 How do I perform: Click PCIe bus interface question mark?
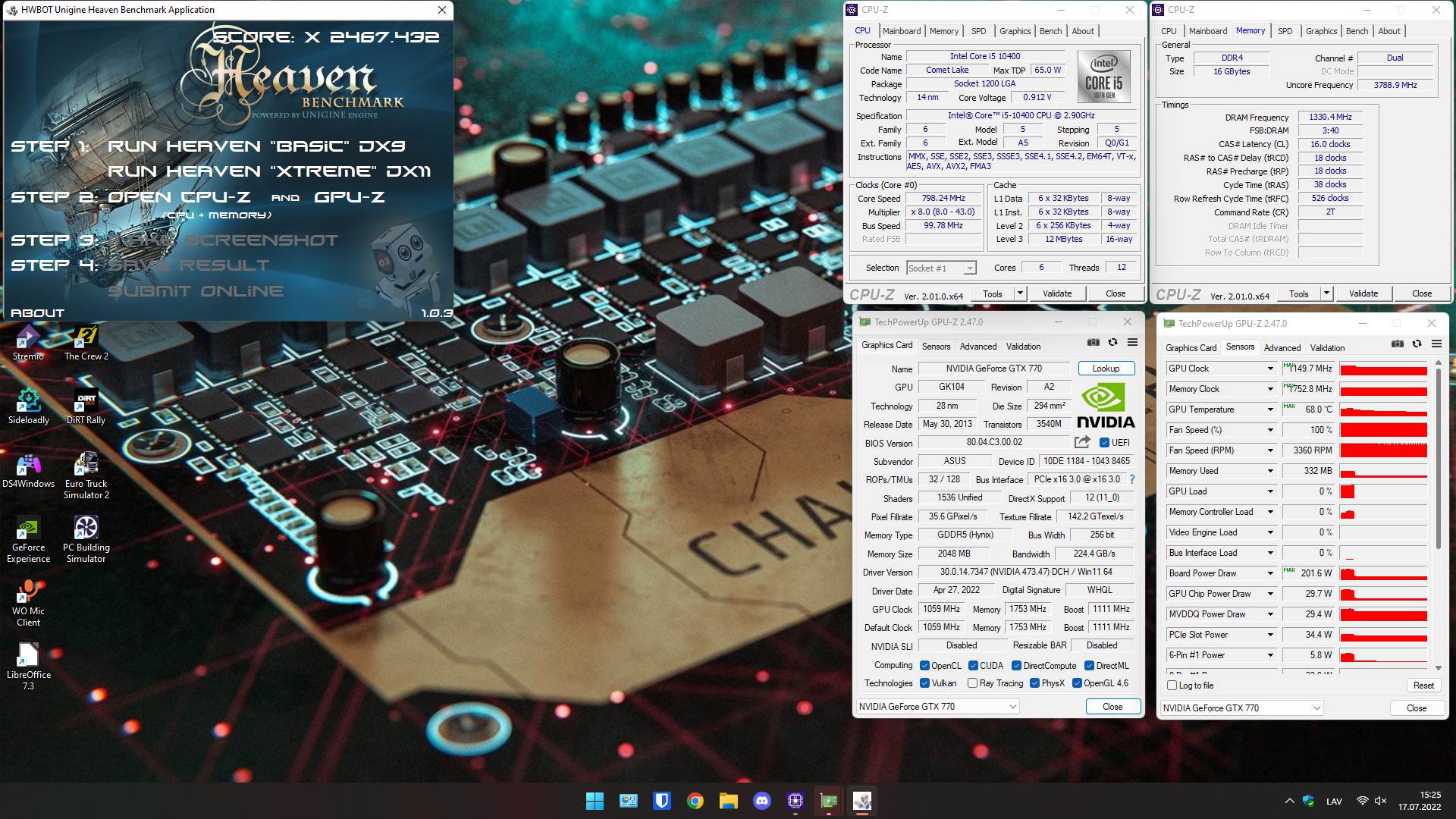point(1132,479)
